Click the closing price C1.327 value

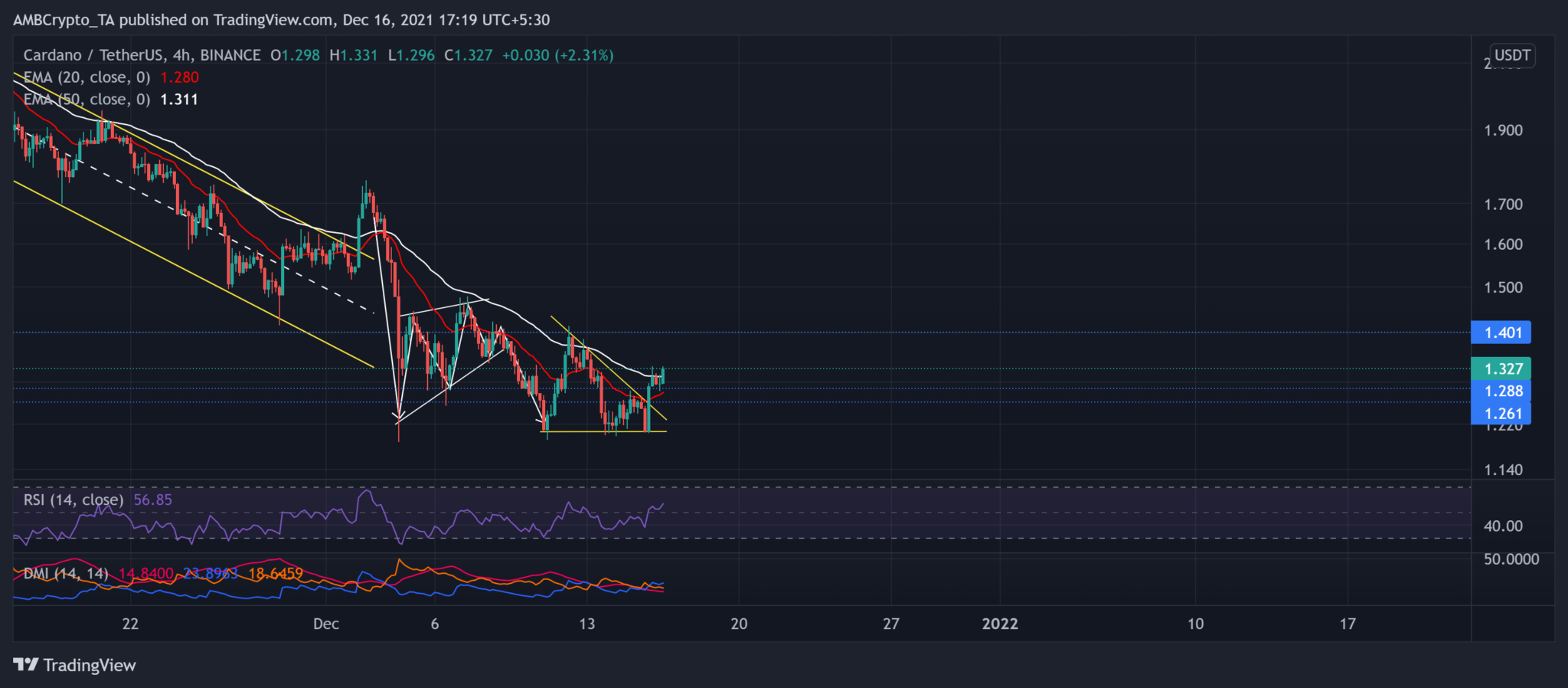(x=469, y=55)
